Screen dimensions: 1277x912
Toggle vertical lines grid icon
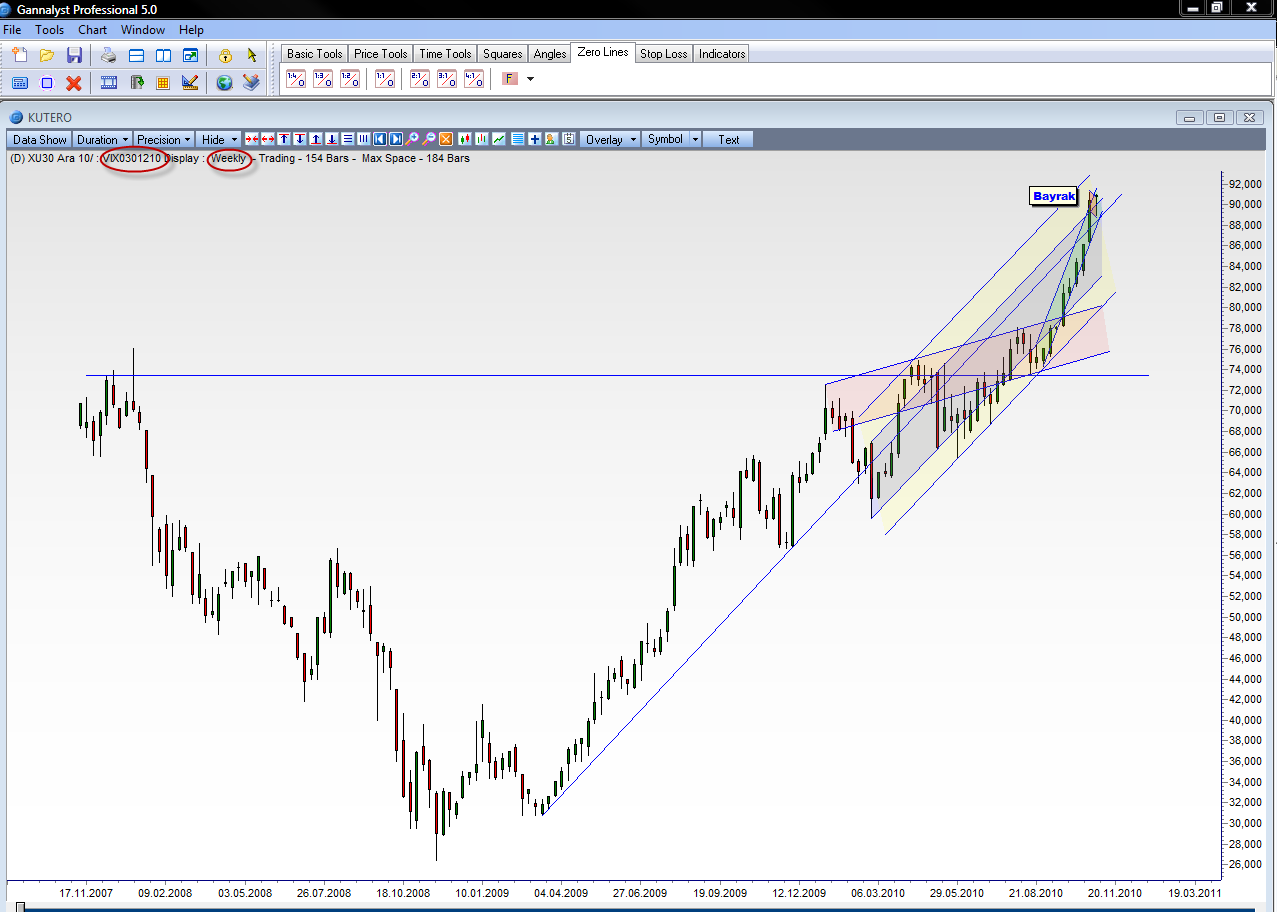pyautogui.click(x=363, y=140)
